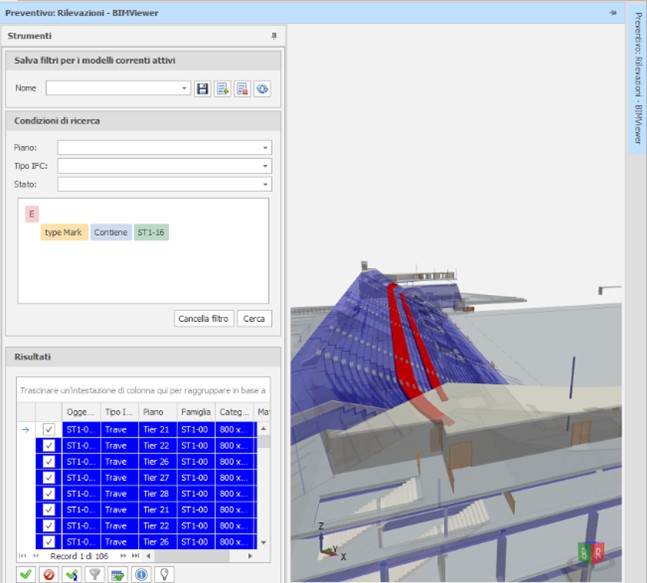Click the save filter floppy disk icon
This screenshot has width=647, height=583.
[203, 89]
